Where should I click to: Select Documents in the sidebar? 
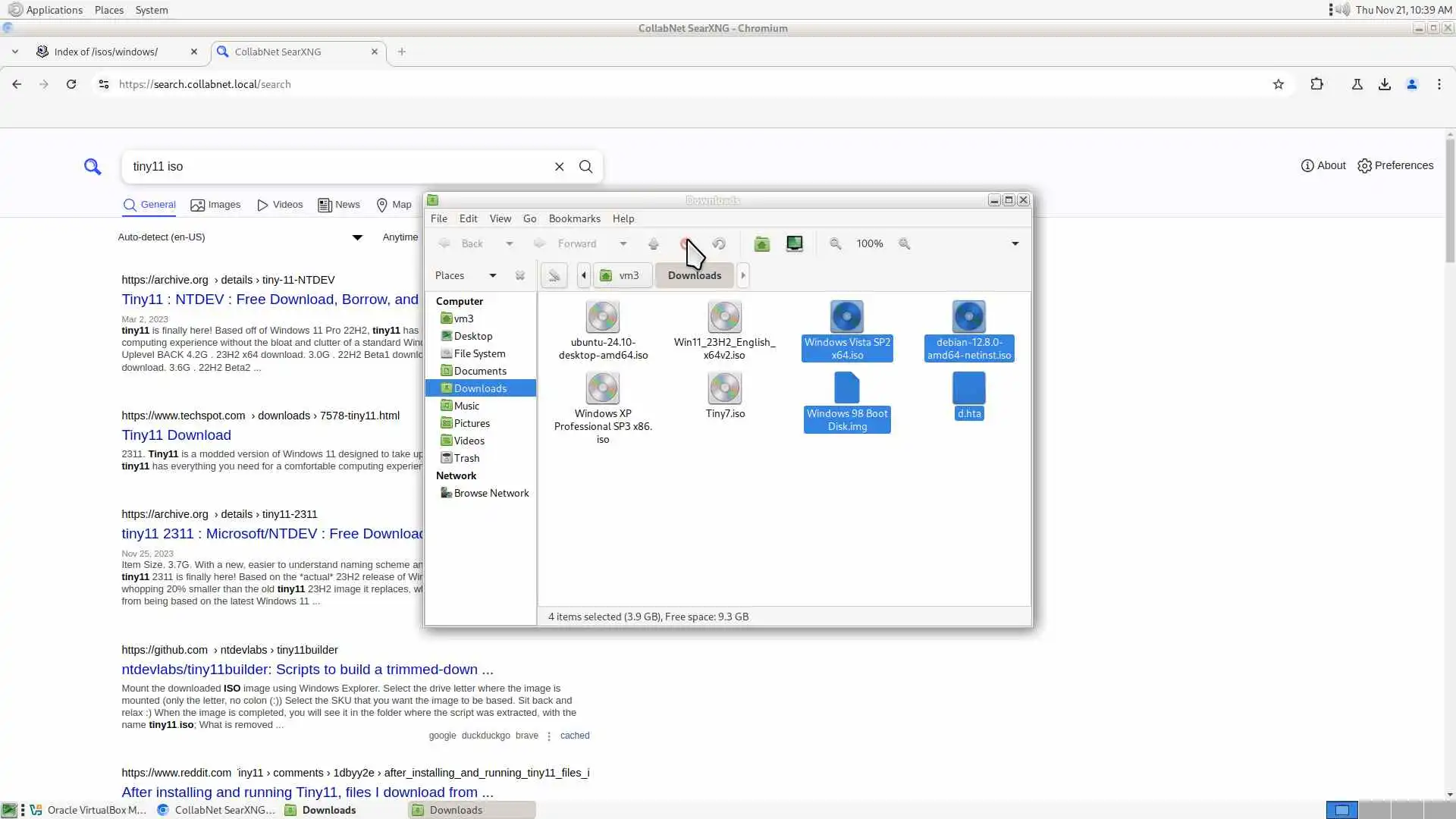[479, 371]
